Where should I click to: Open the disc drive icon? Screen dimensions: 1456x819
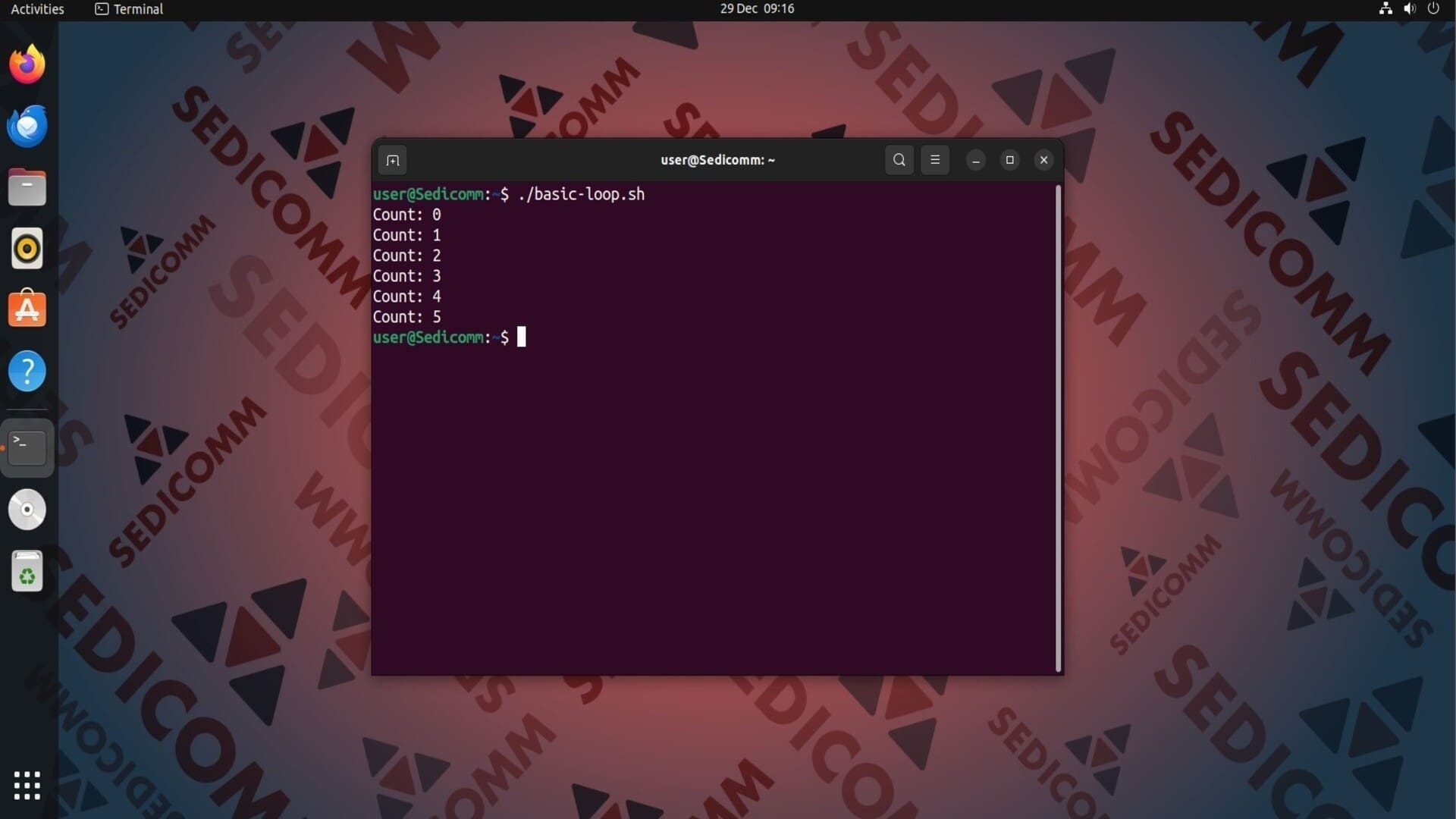point(27,510)
